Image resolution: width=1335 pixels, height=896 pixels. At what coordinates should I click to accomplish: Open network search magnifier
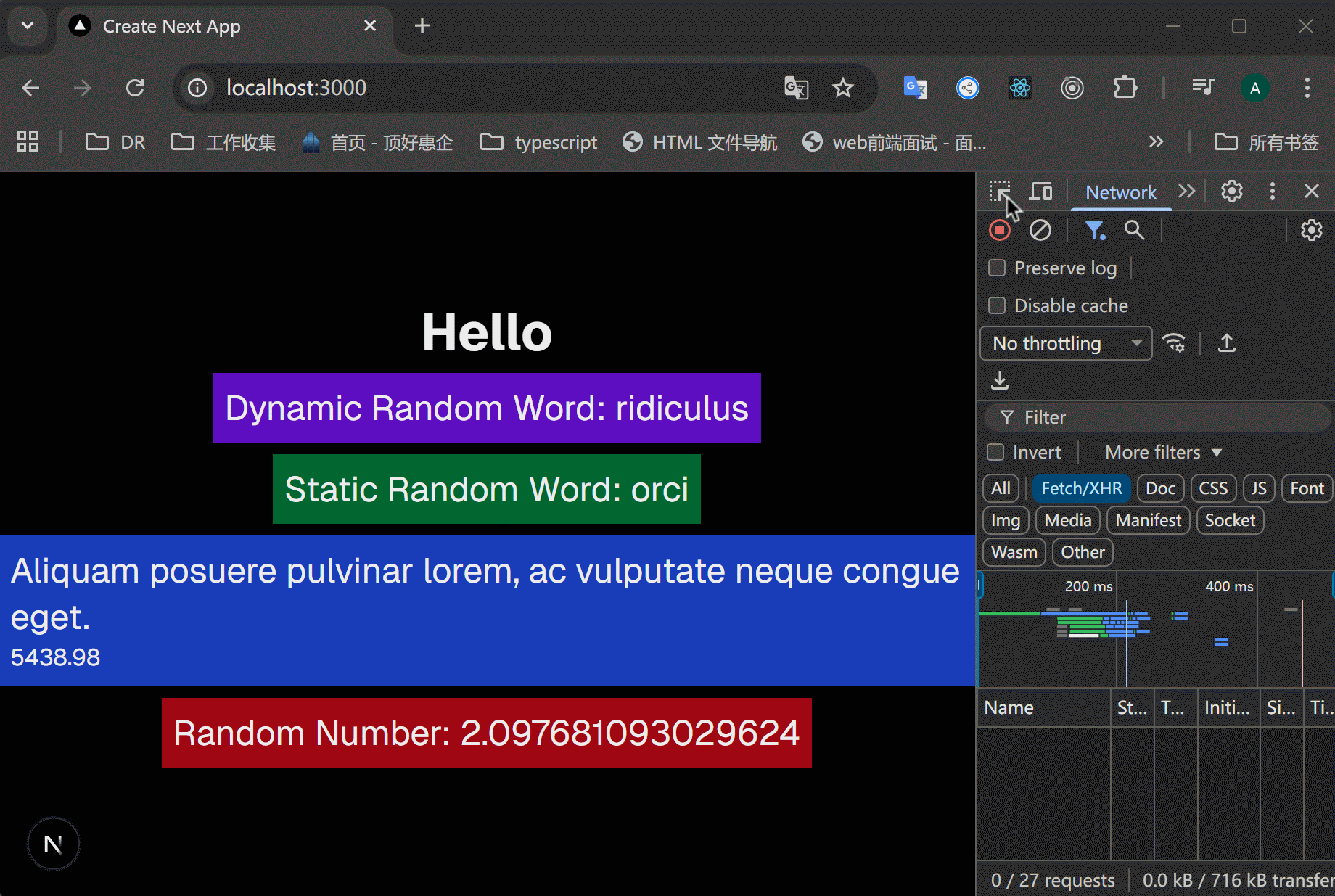[x=1133, y=231]
